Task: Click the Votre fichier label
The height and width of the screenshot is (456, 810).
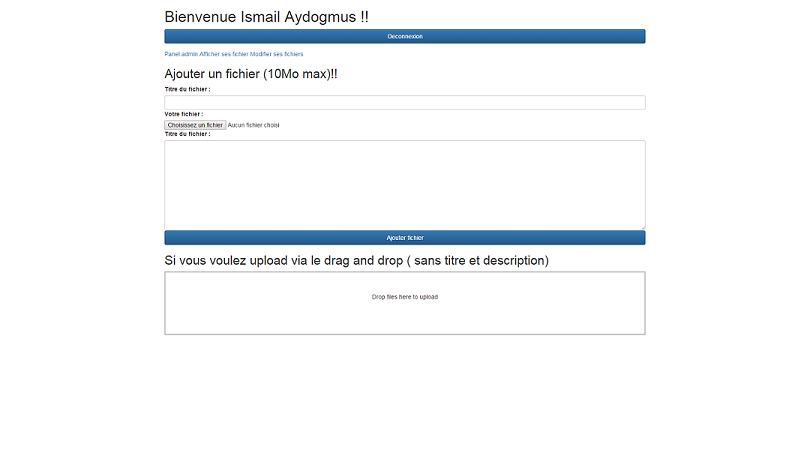Action: [x=183, y=114]
